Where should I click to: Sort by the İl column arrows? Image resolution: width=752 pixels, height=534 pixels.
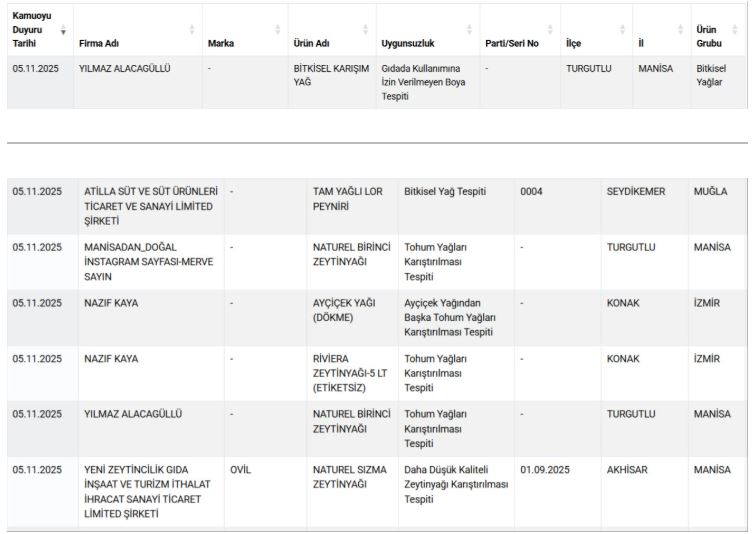pyautogui.click(x=682, y=30)
